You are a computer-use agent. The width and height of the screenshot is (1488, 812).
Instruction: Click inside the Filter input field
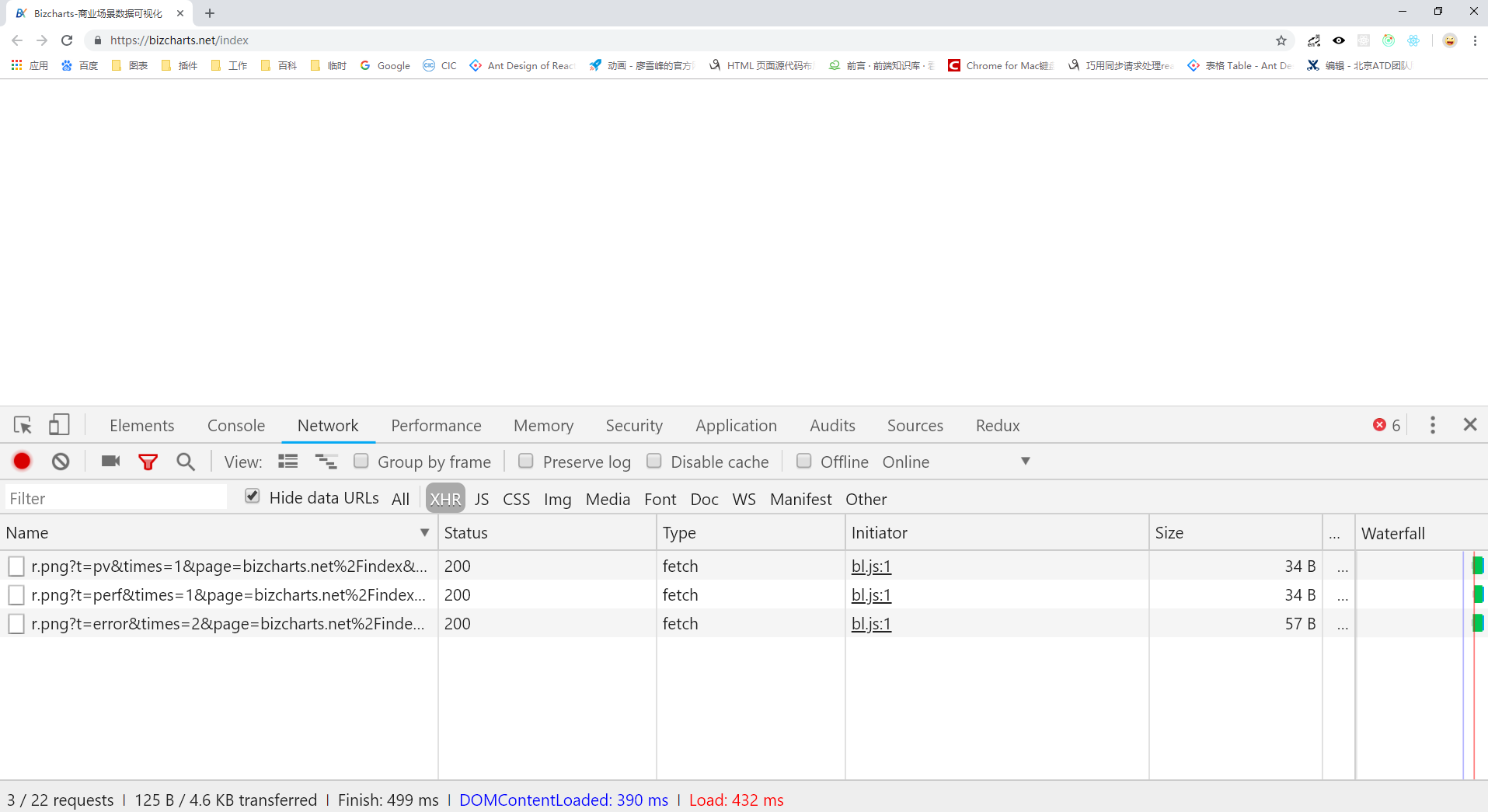coord(115,497)
